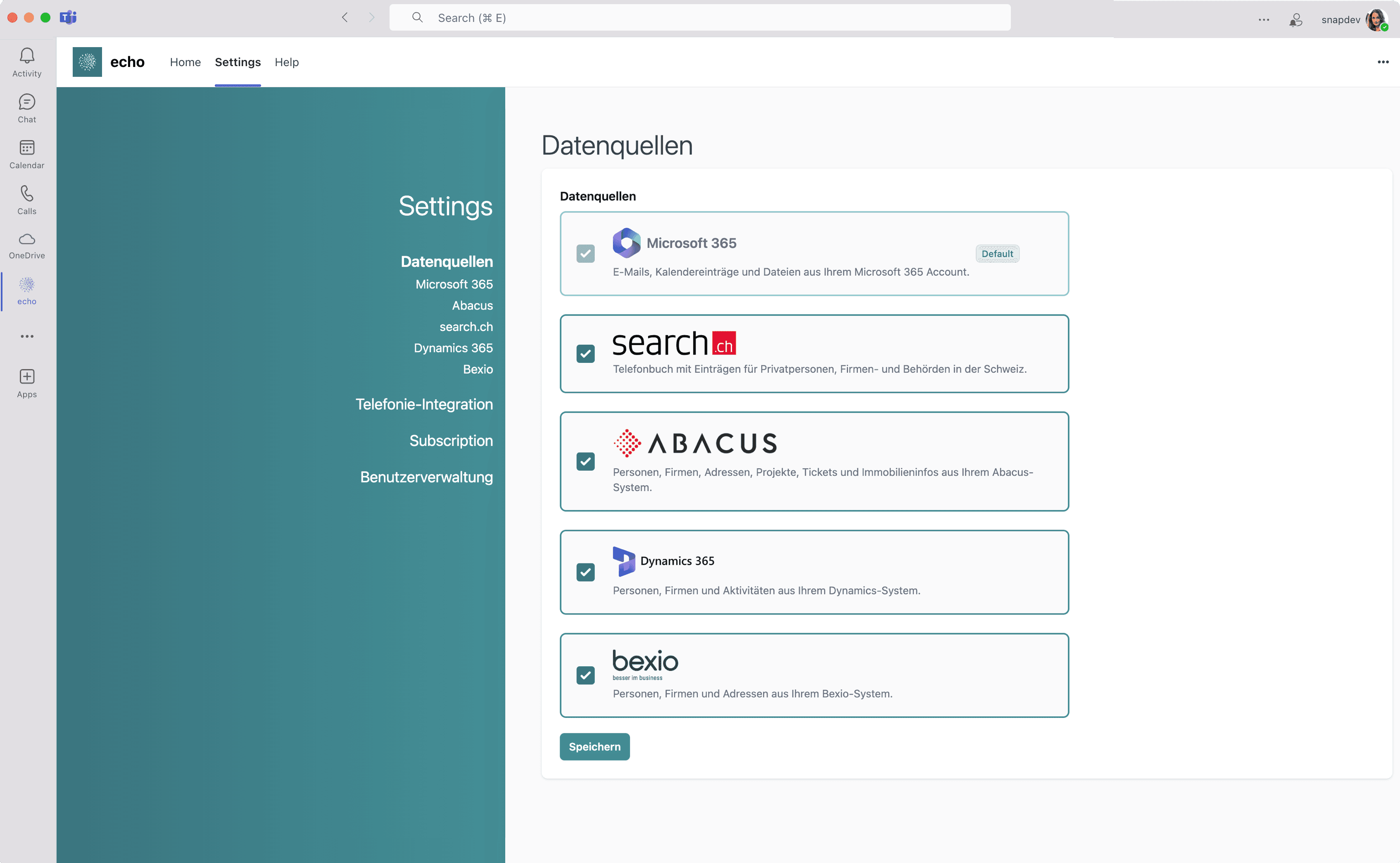Open the Activity feed

[x=27, y=62]
